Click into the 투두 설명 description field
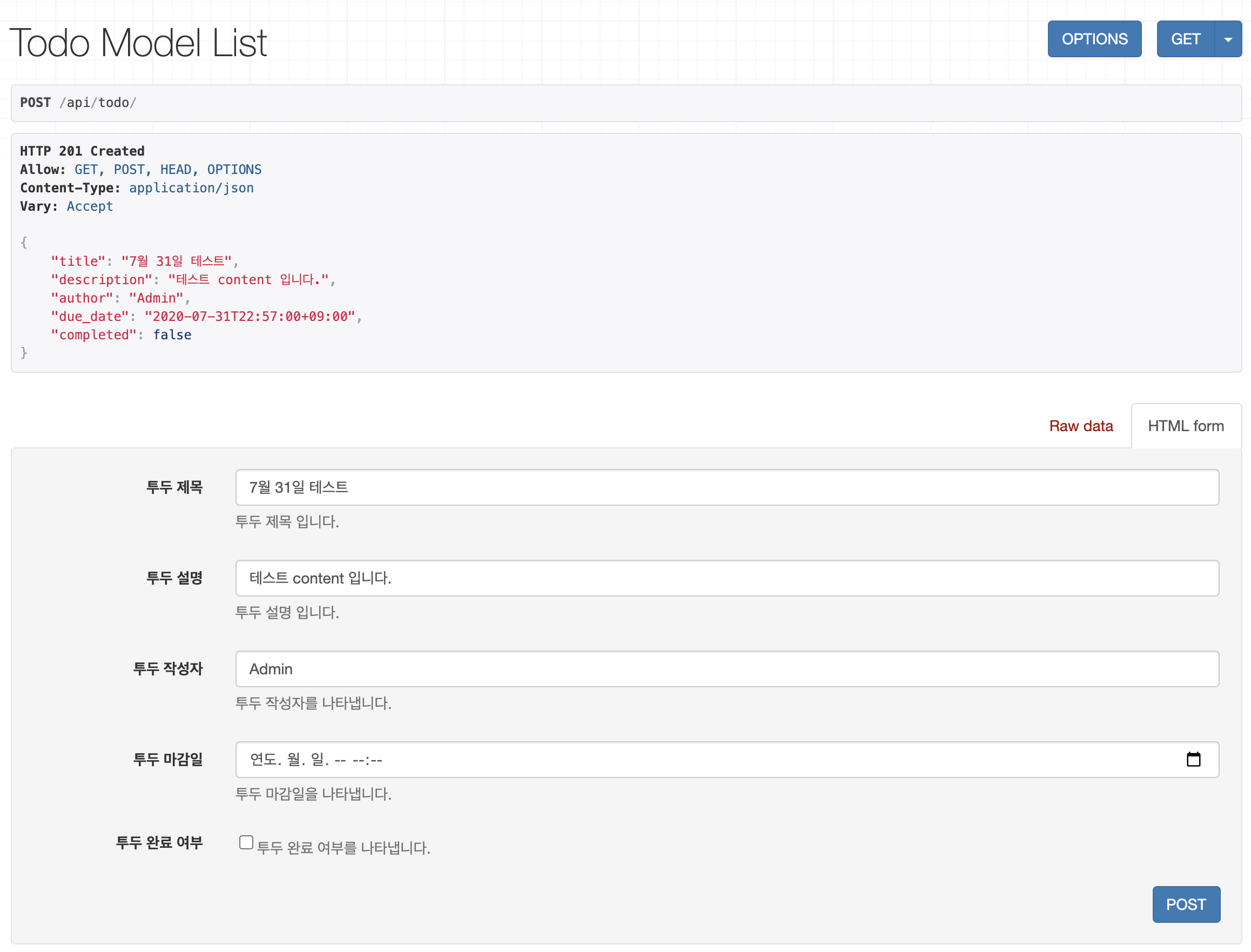The image size is (1251, 952). point(727,578)
